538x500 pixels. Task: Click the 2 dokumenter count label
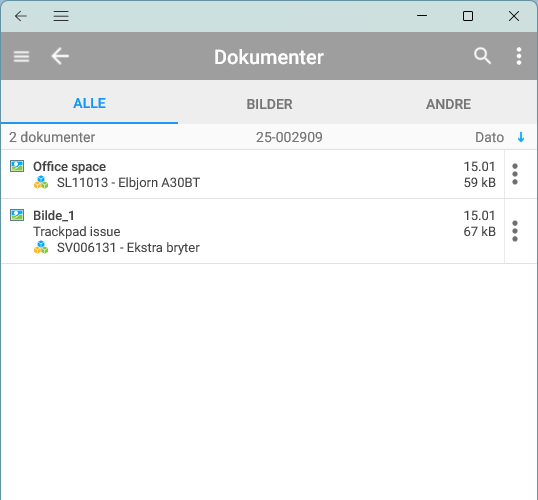pos(52,137)
